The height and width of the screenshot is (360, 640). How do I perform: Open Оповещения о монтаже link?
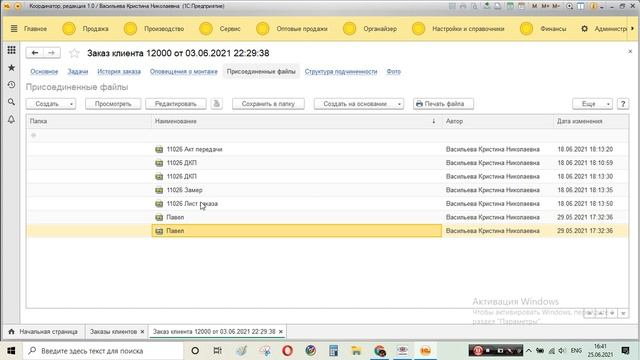184,71
